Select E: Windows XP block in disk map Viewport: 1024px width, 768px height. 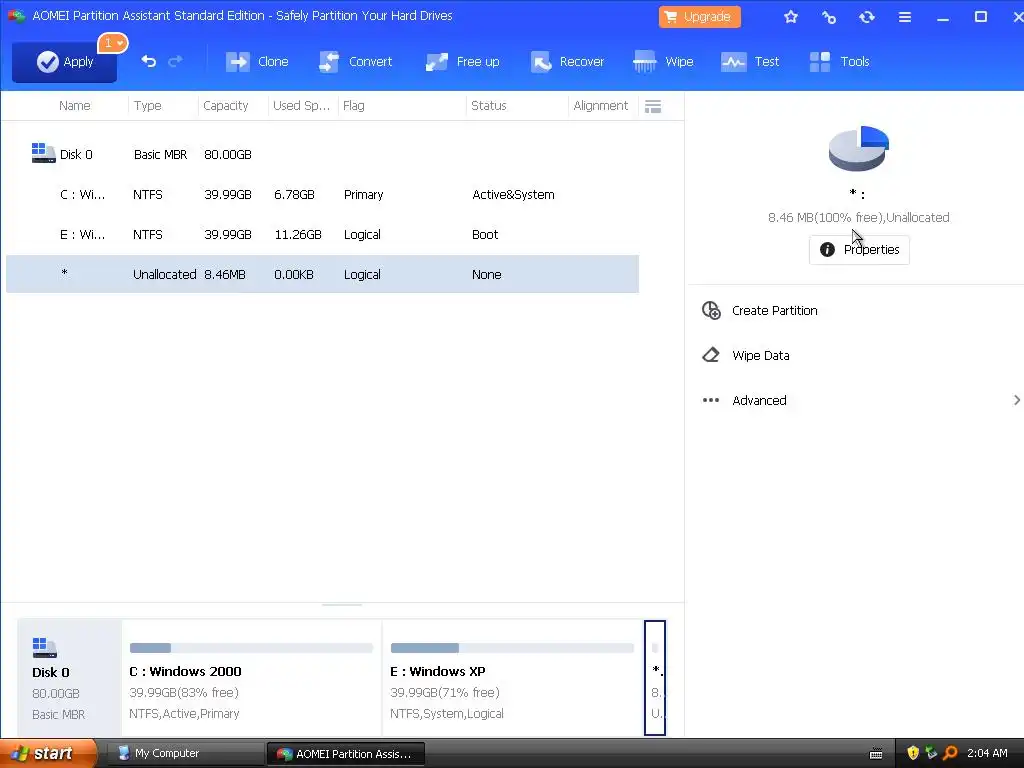point(512,677)
